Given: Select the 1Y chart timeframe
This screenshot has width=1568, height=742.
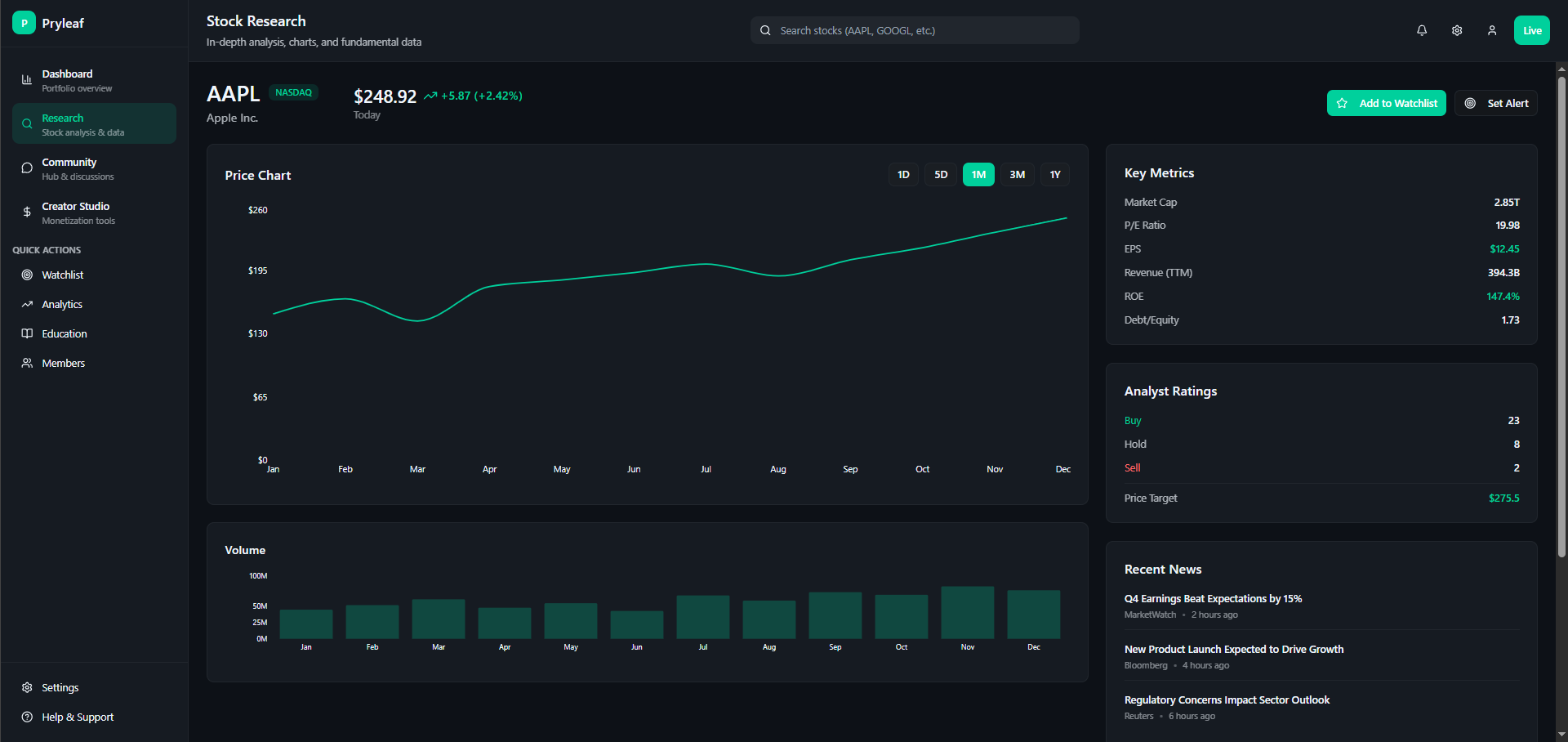Looking at the screenshot, I should coord(1055,174).
